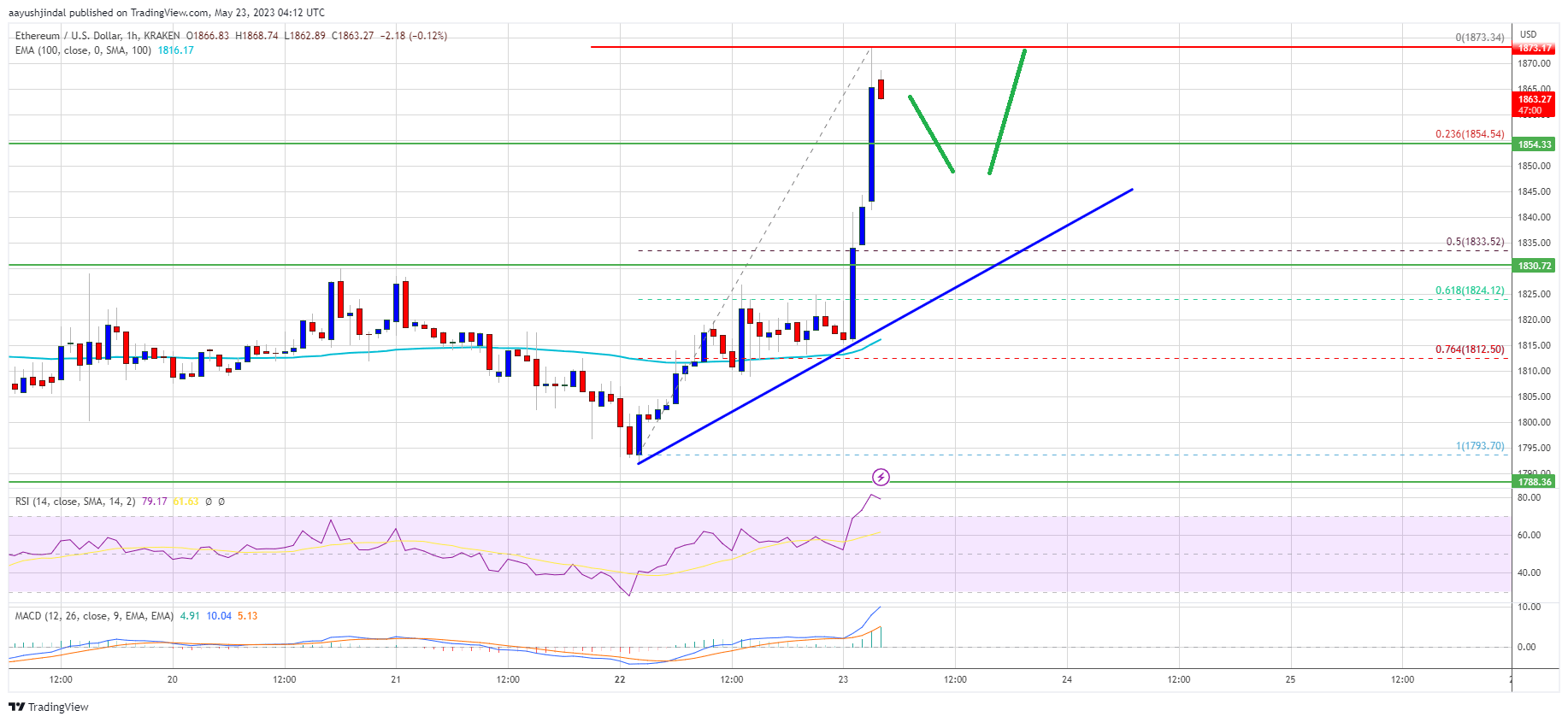This screenshot has height=722, width=1568.
Task: Click the red 1873.17 price tag
Action: [x=1535, y=48]
